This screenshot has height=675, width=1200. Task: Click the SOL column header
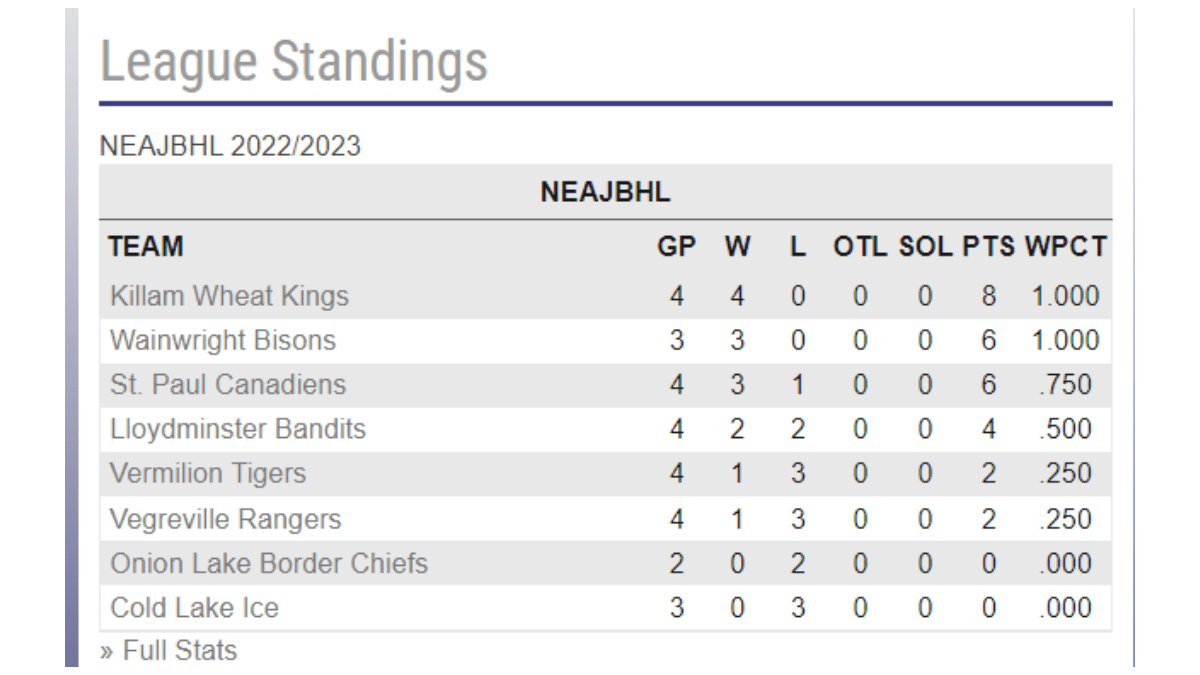coord(925,246)
